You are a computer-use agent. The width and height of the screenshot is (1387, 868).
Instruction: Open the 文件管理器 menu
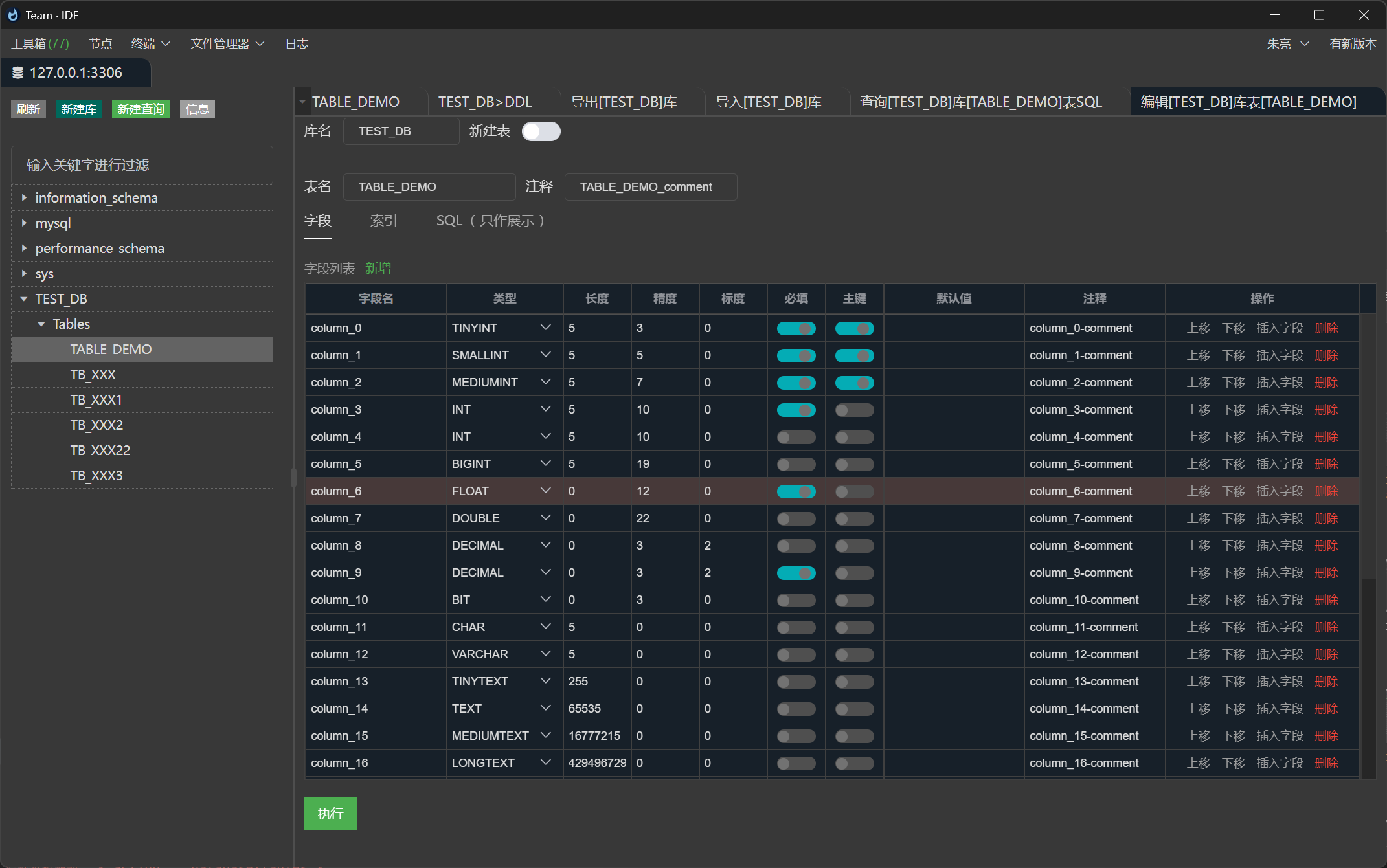221,43
